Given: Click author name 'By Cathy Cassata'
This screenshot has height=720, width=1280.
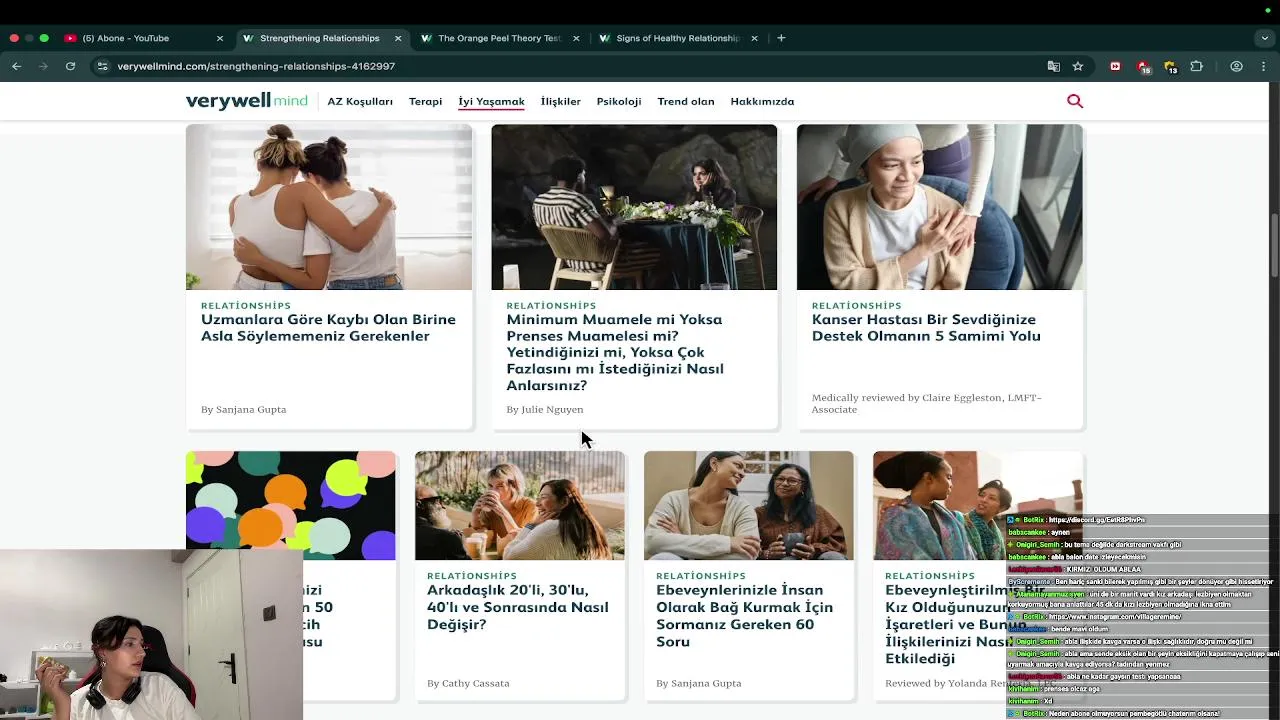Looking at the screenshot, I should pos(468,683).
